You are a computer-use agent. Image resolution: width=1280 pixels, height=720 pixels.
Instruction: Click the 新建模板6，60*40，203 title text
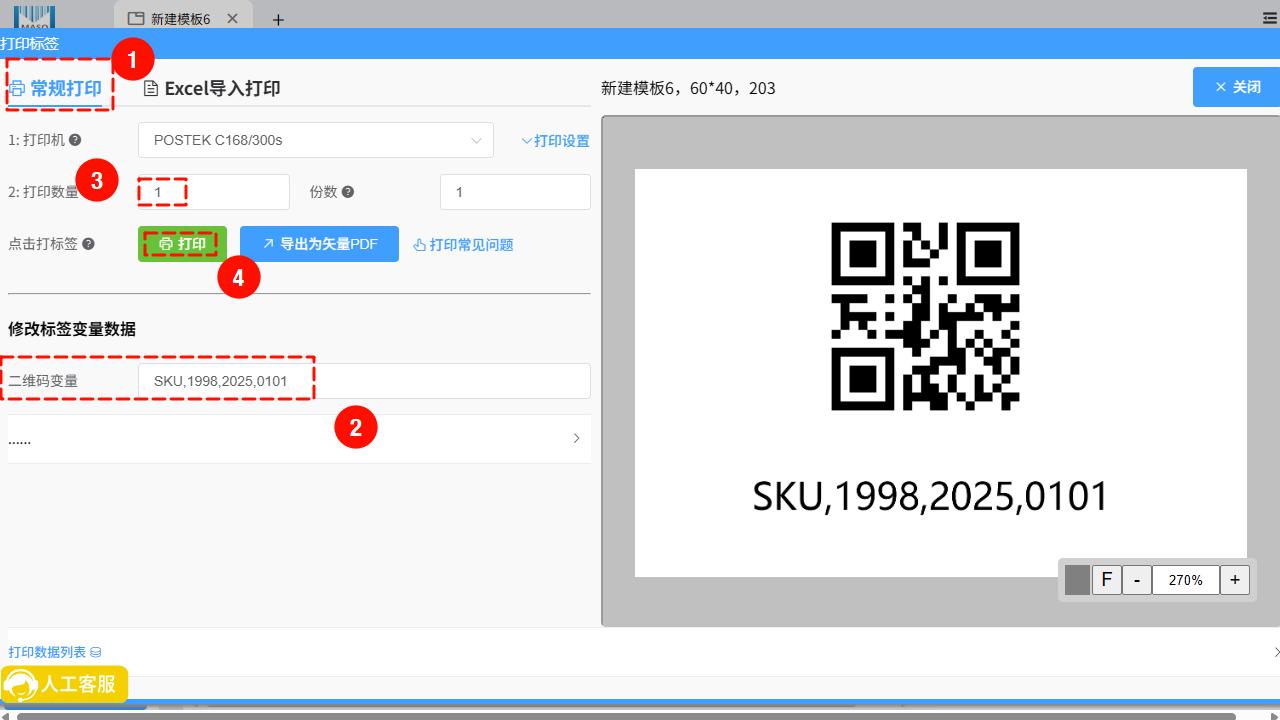click(x=688, y=88)
